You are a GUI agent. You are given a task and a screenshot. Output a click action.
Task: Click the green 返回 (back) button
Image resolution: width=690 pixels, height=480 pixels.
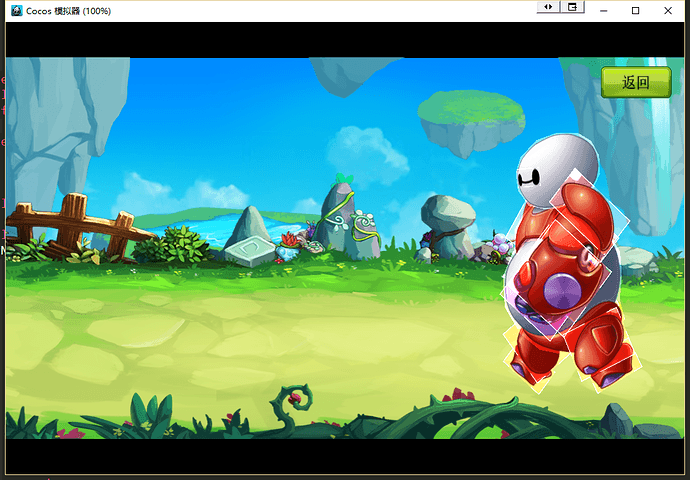(x=636, y=82)
